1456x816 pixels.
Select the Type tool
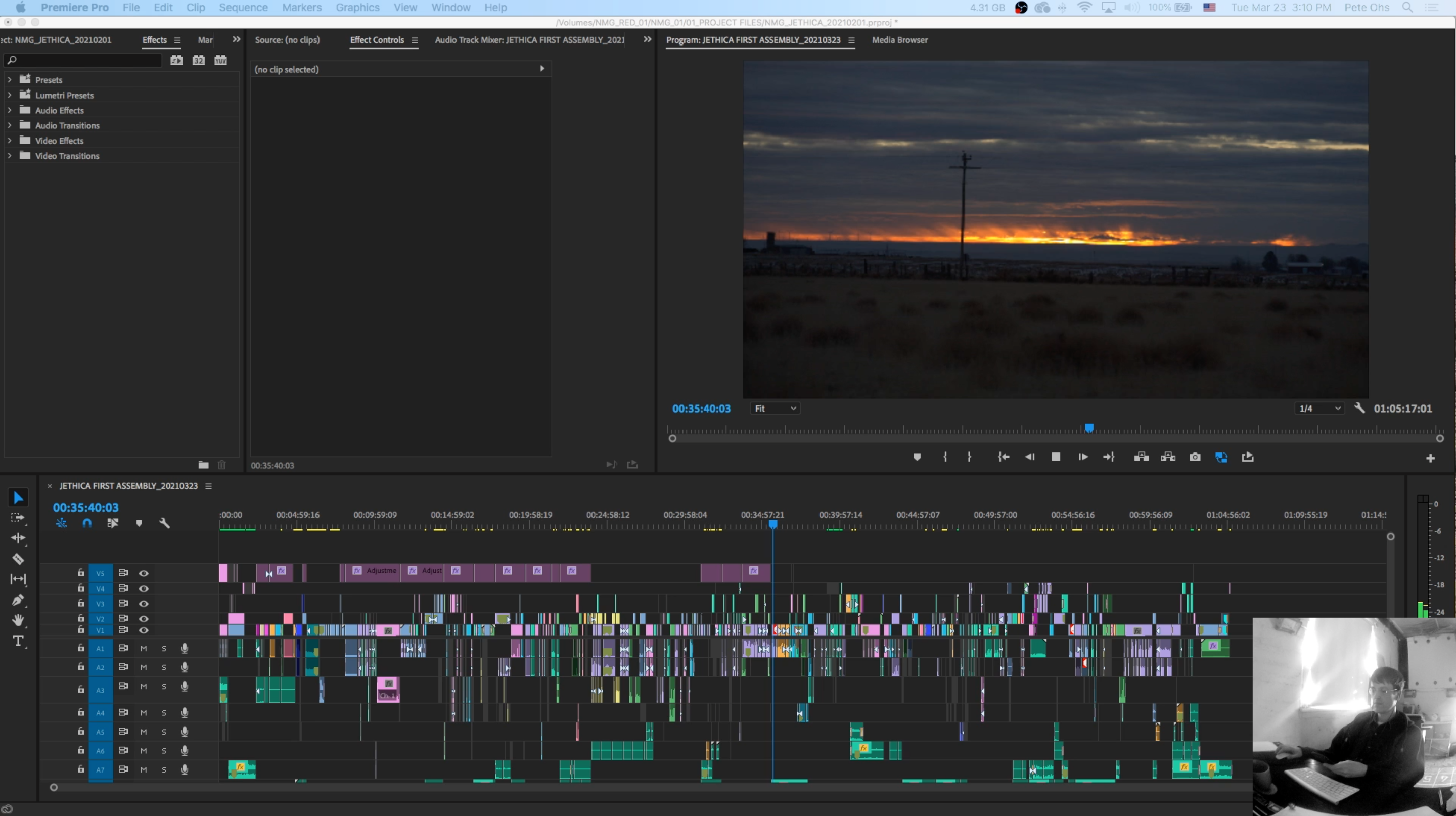pos(18,641)
